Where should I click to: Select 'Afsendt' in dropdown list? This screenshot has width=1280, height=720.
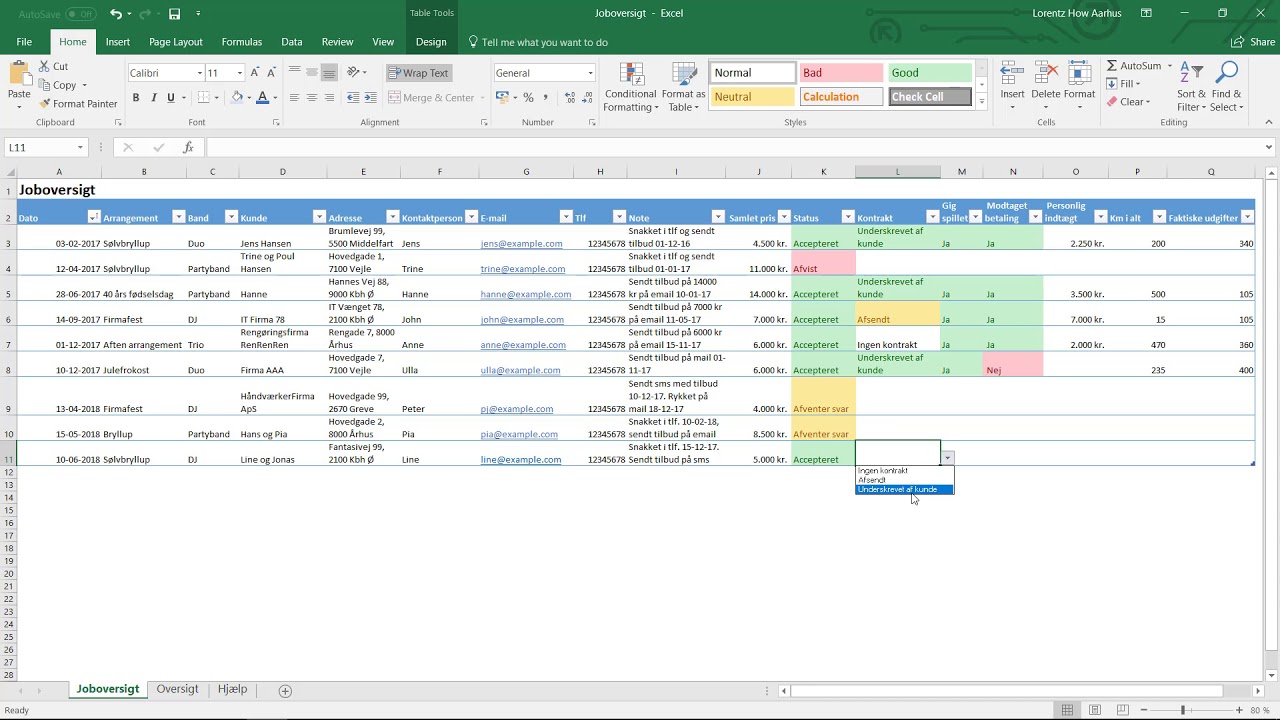coord(904,480)
